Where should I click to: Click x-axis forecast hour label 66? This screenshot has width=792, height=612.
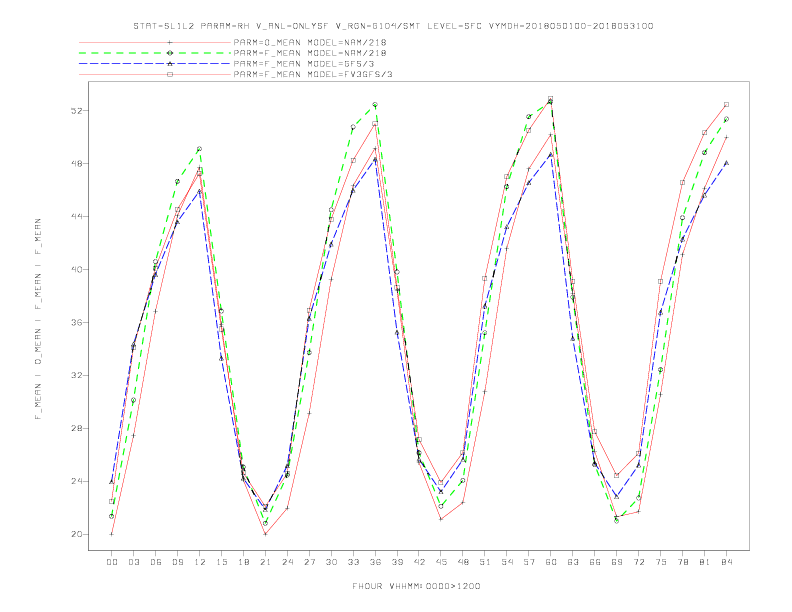point(595,562)
